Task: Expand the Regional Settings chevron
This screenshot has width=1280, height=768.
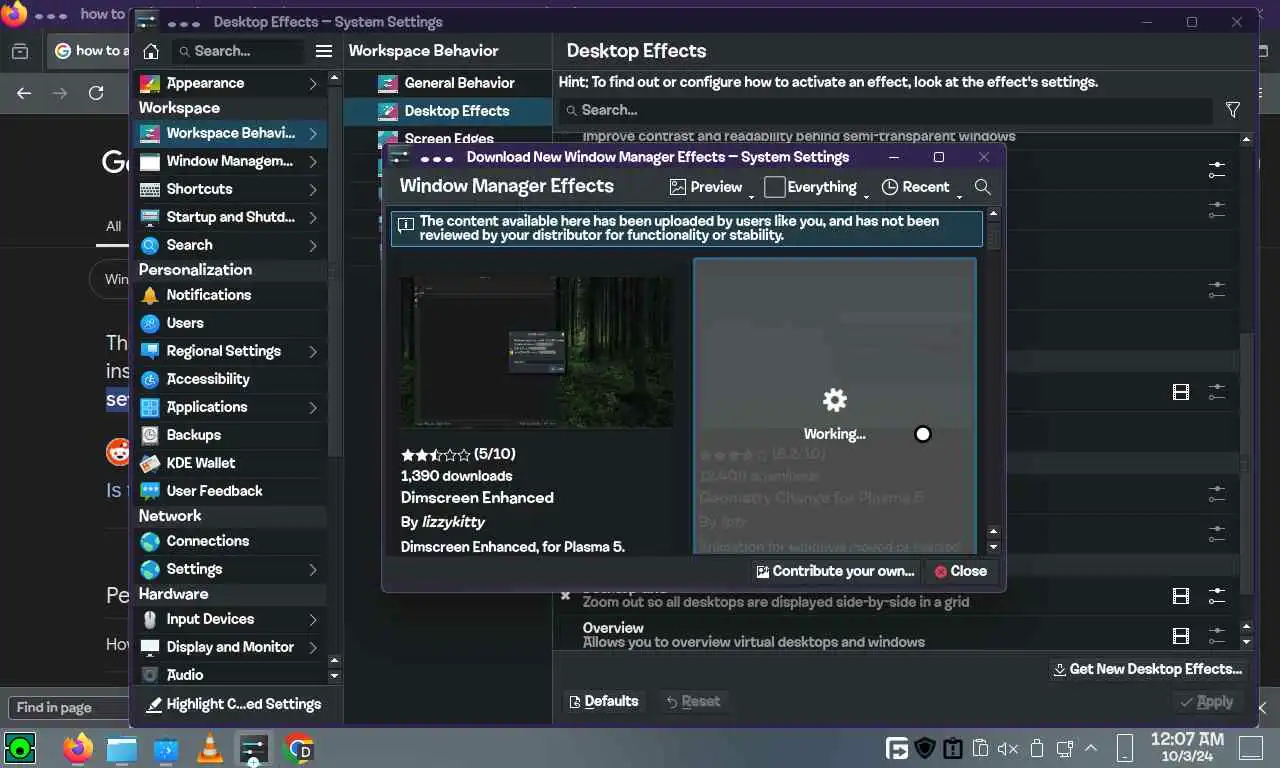Action: point(313,351)
